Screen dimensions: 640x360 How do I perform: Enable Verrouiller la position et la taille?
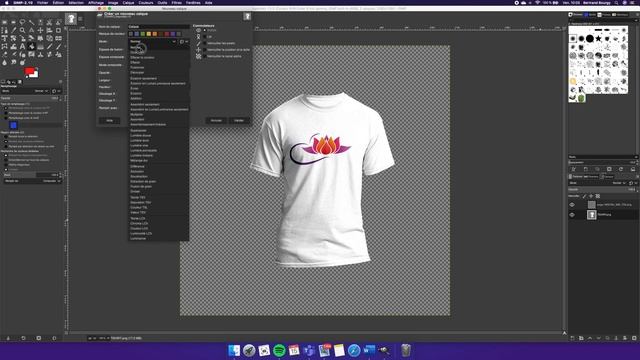pyautogui.click(x=205, y=50)
